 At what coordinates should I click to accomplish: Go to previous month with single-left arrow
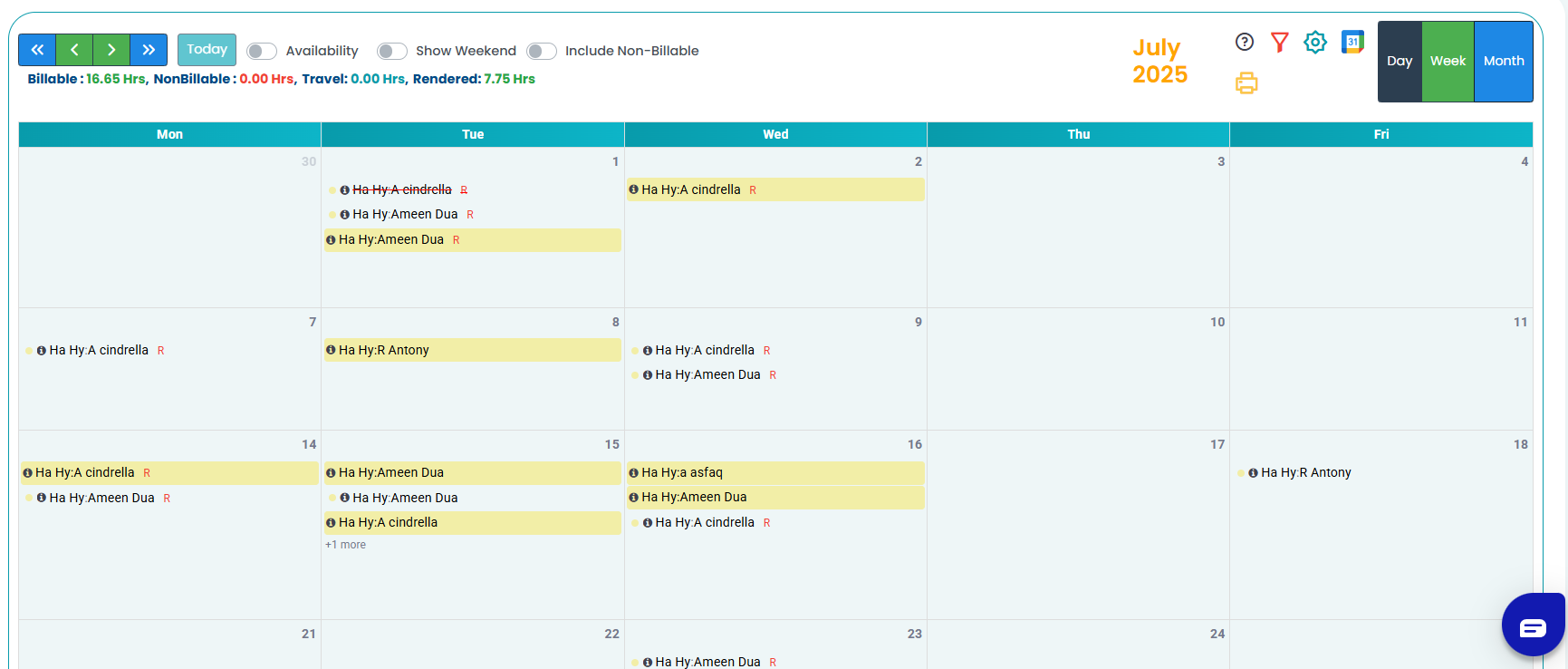(74, 50)
